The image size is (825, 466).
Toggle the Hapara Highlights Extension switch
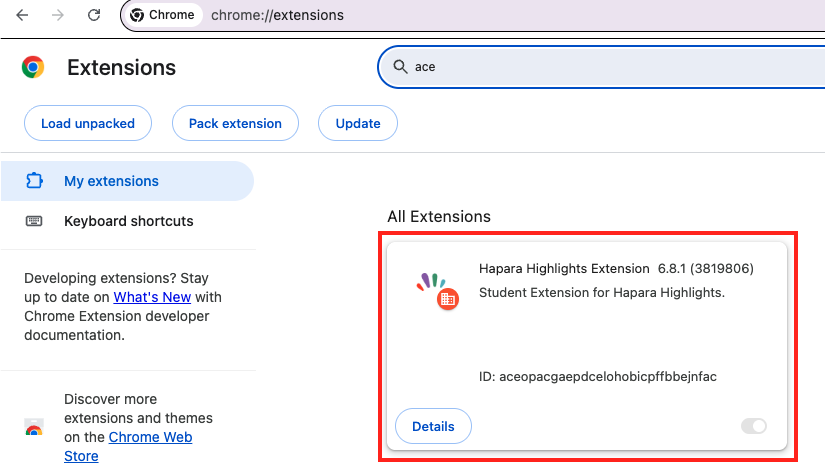click(753, 426)
